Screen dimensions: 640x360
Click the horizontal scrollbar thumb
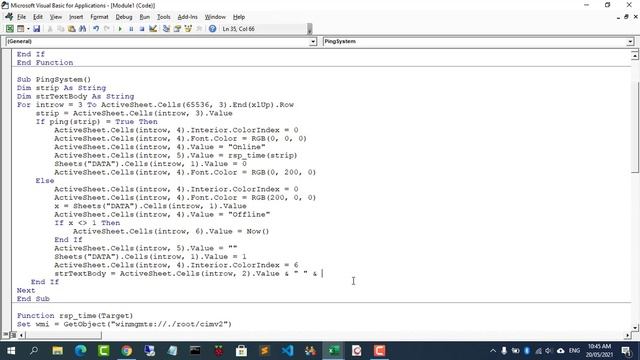[63, 335]
